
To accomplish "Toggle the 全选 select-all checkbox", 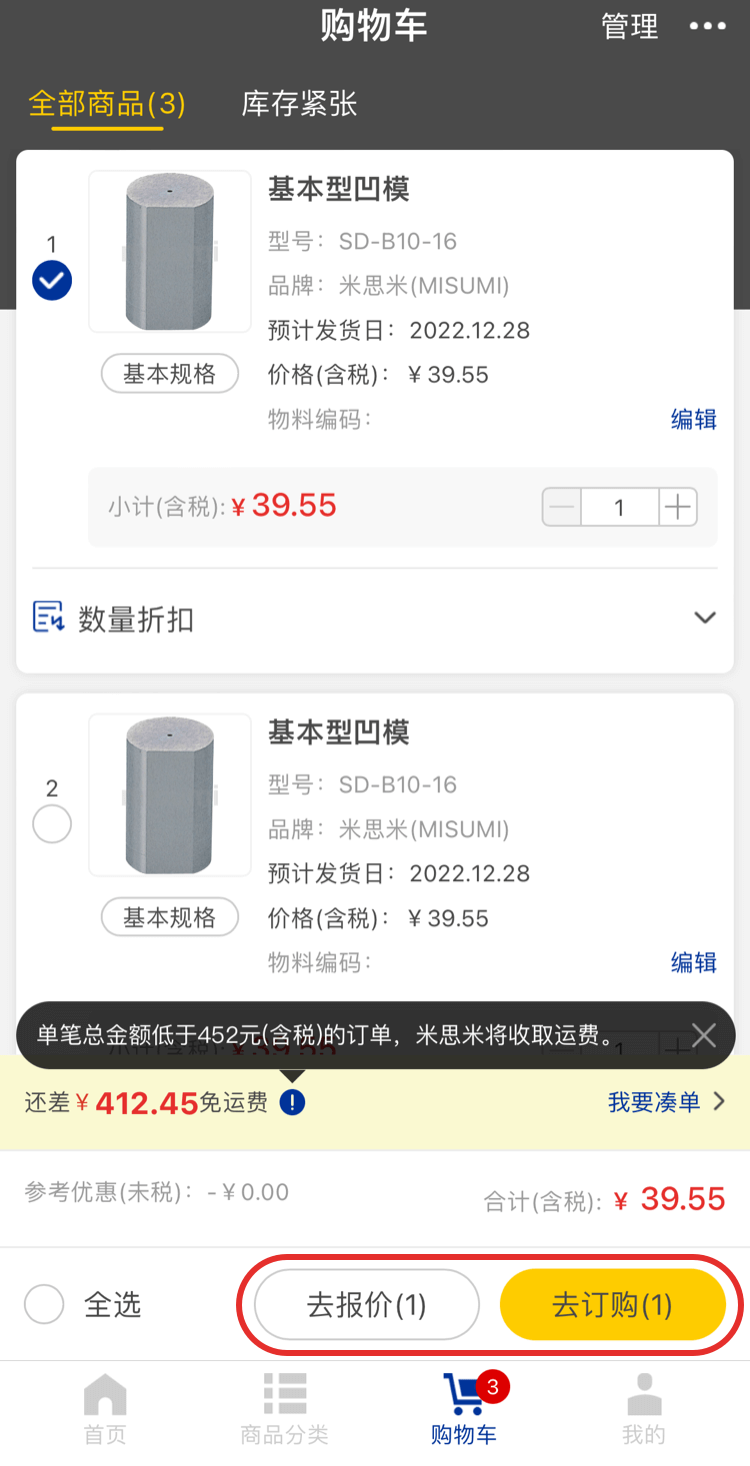I will tap(45, 1305).
